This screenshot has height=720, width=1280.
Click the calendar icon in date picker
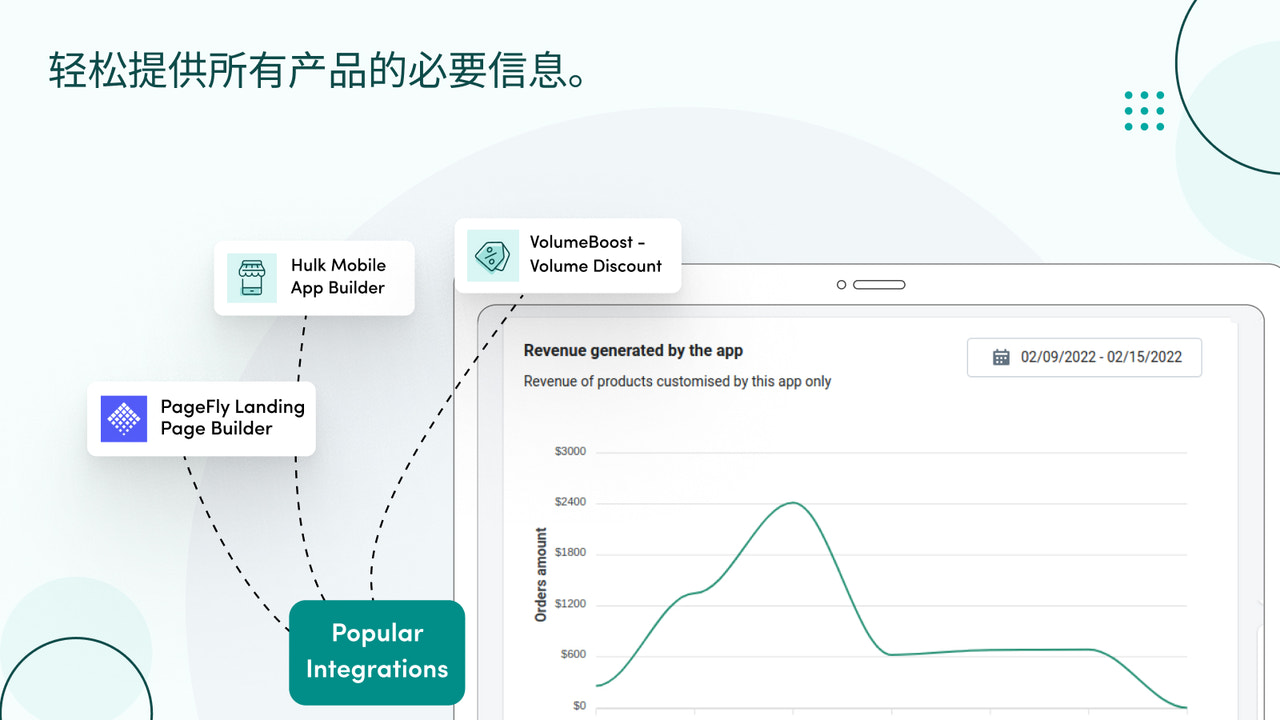[1001, 357]
